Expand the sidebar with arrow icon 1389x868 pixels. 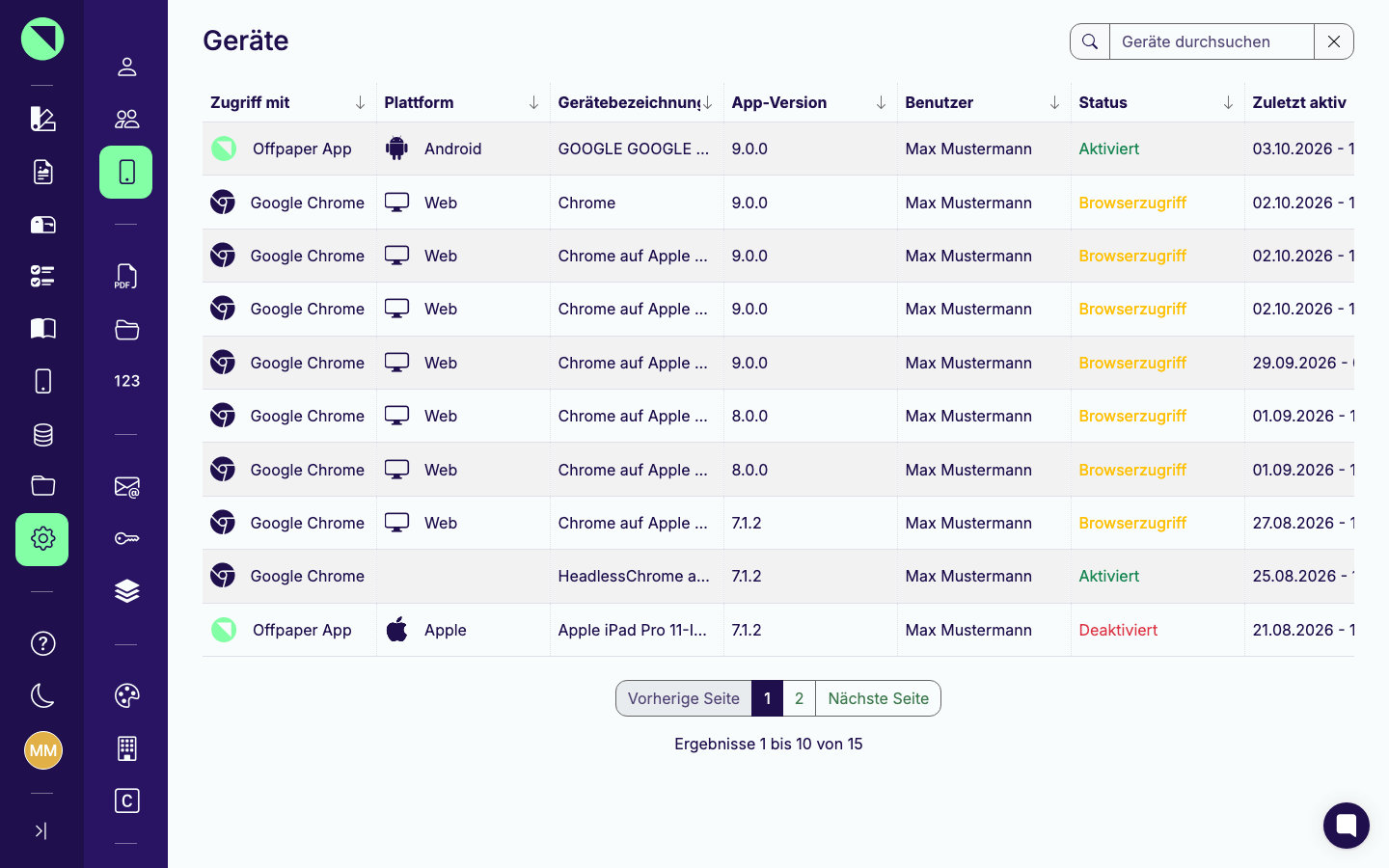41,830
